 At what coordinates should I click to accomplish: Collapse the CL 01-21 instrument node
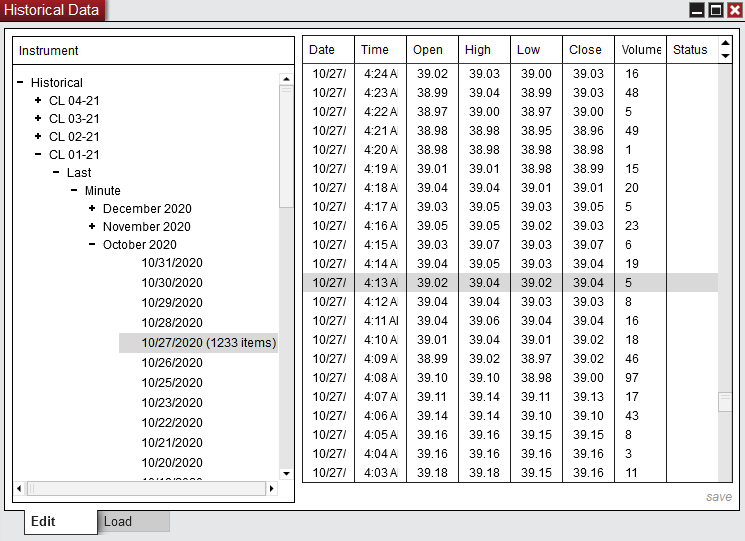[x=38, y=154]
